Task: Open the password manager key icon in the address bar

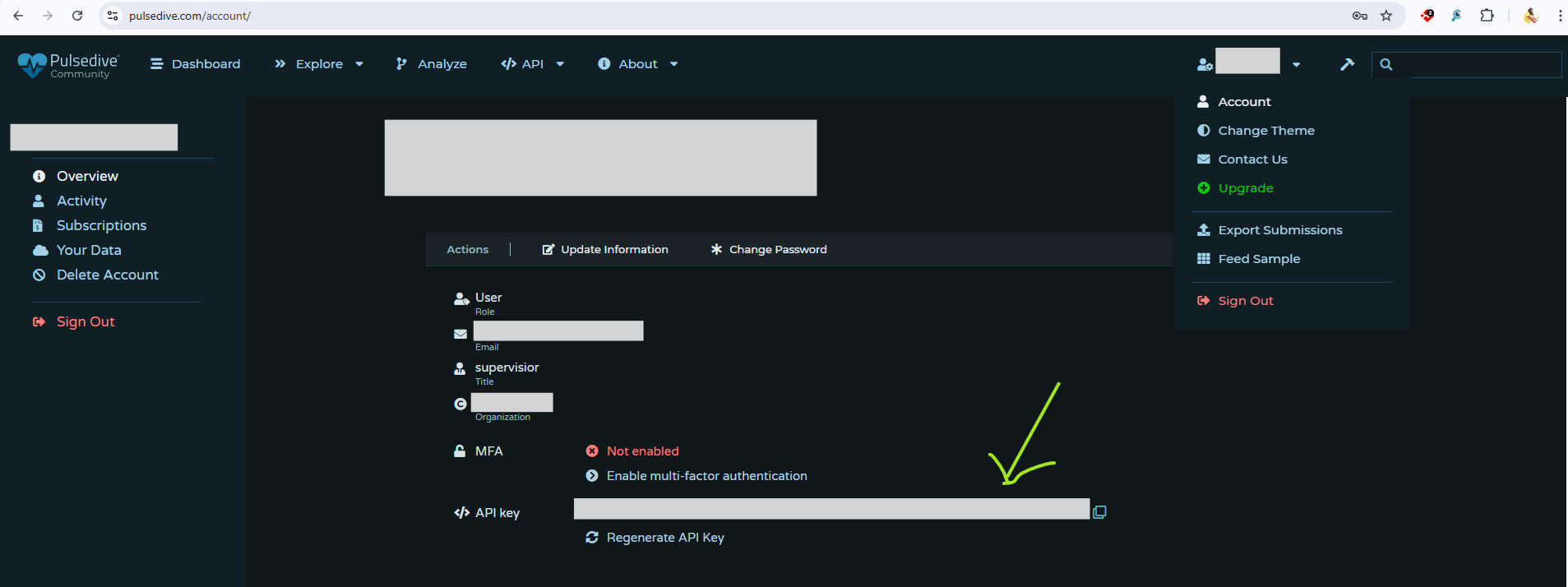Action: (x=1360, y=16)
